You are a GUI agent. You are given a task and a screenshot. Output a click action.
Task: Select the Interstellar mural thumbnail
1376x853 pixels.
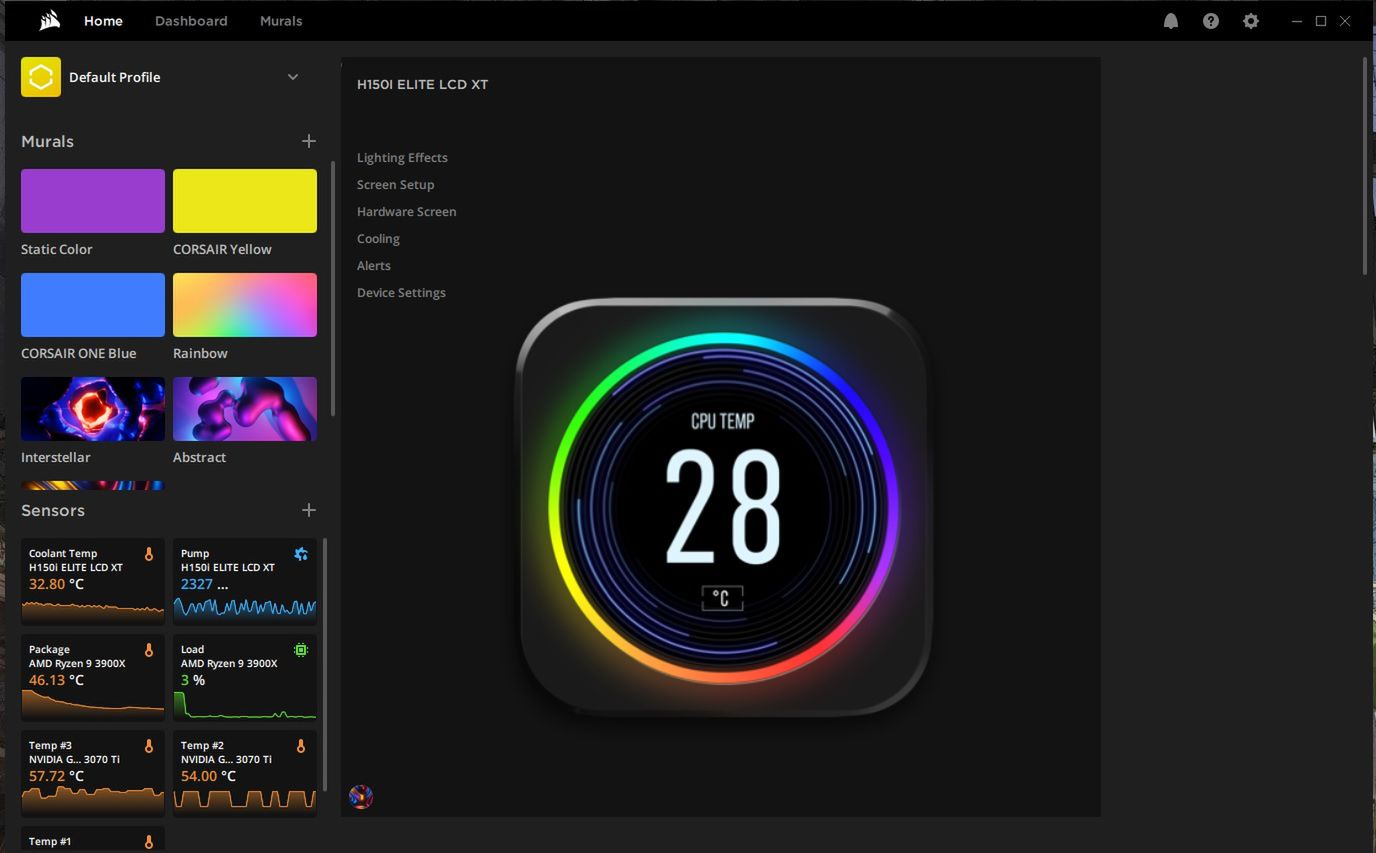point(93,409)
